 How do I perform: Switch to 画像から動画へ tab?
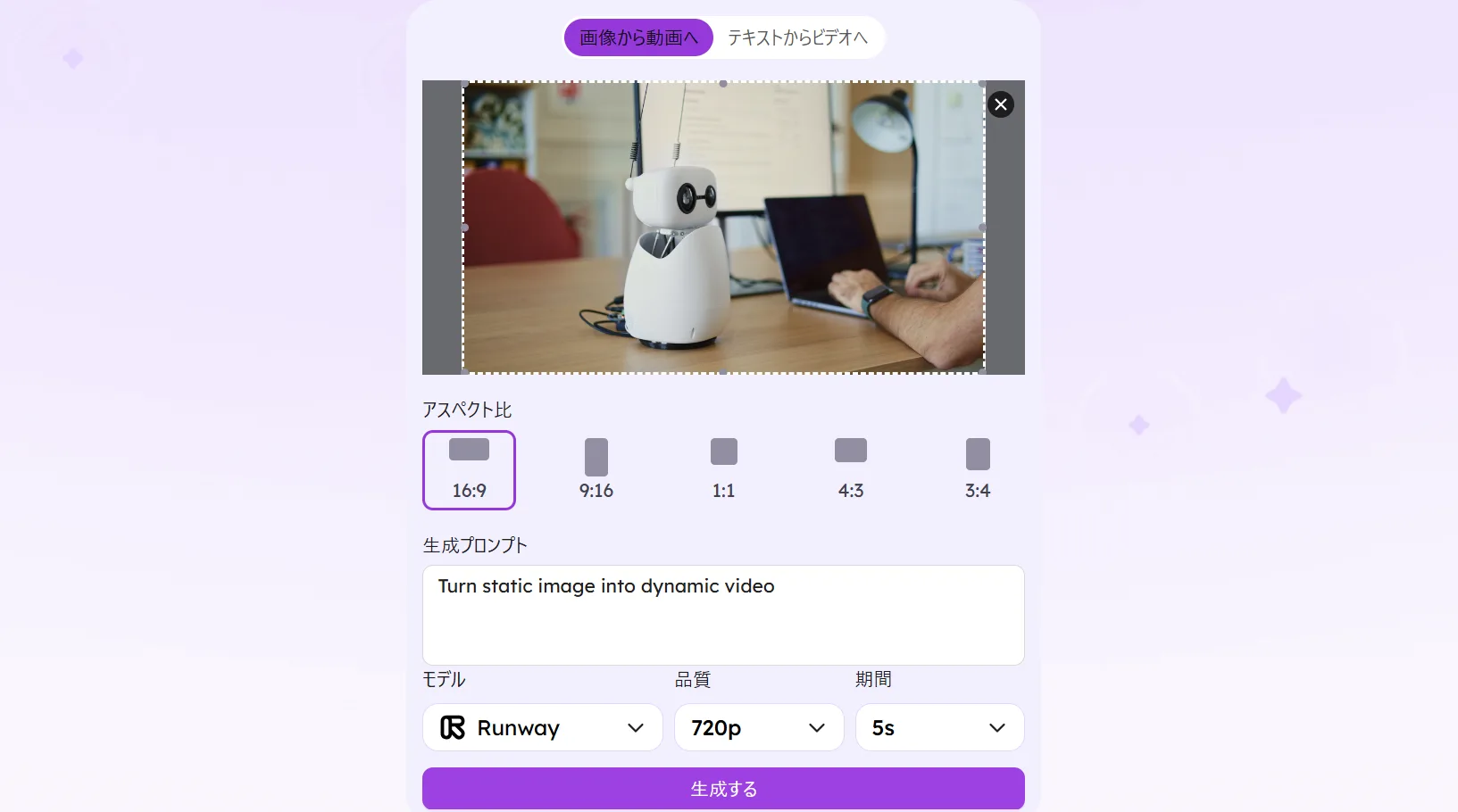638,37
